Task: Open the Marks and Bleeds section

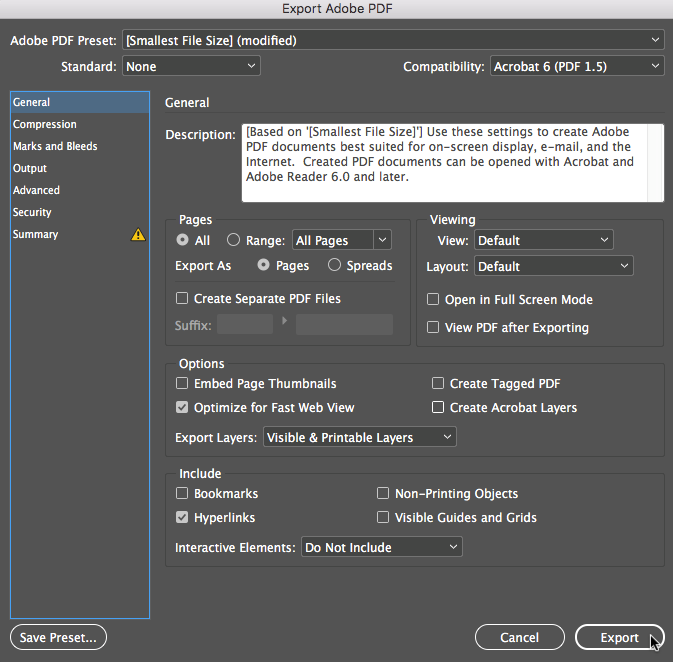Action: pos(55,146)
